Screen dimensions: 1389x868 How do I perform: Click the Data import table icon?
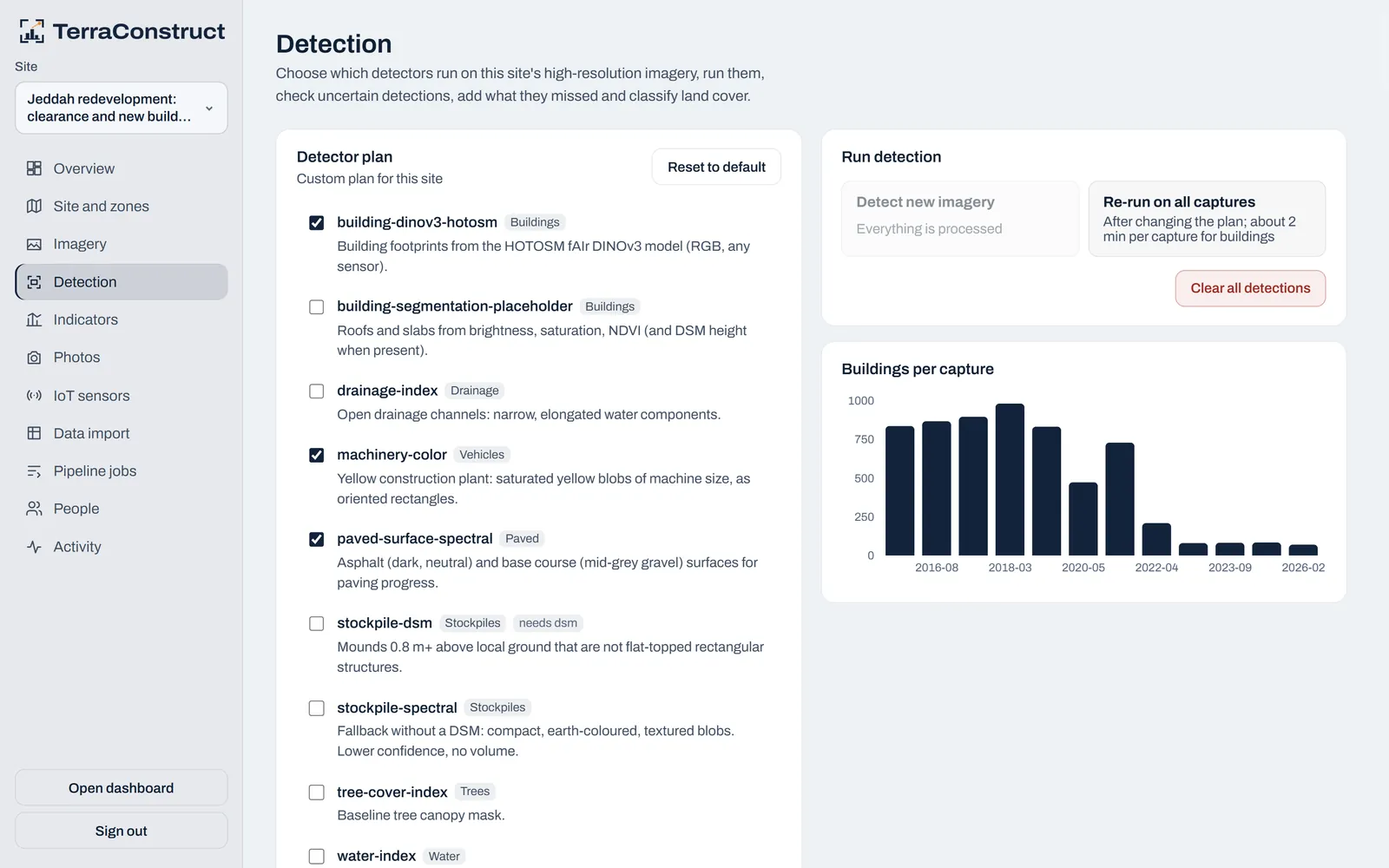pyautogui.click(x=34, y=433)
